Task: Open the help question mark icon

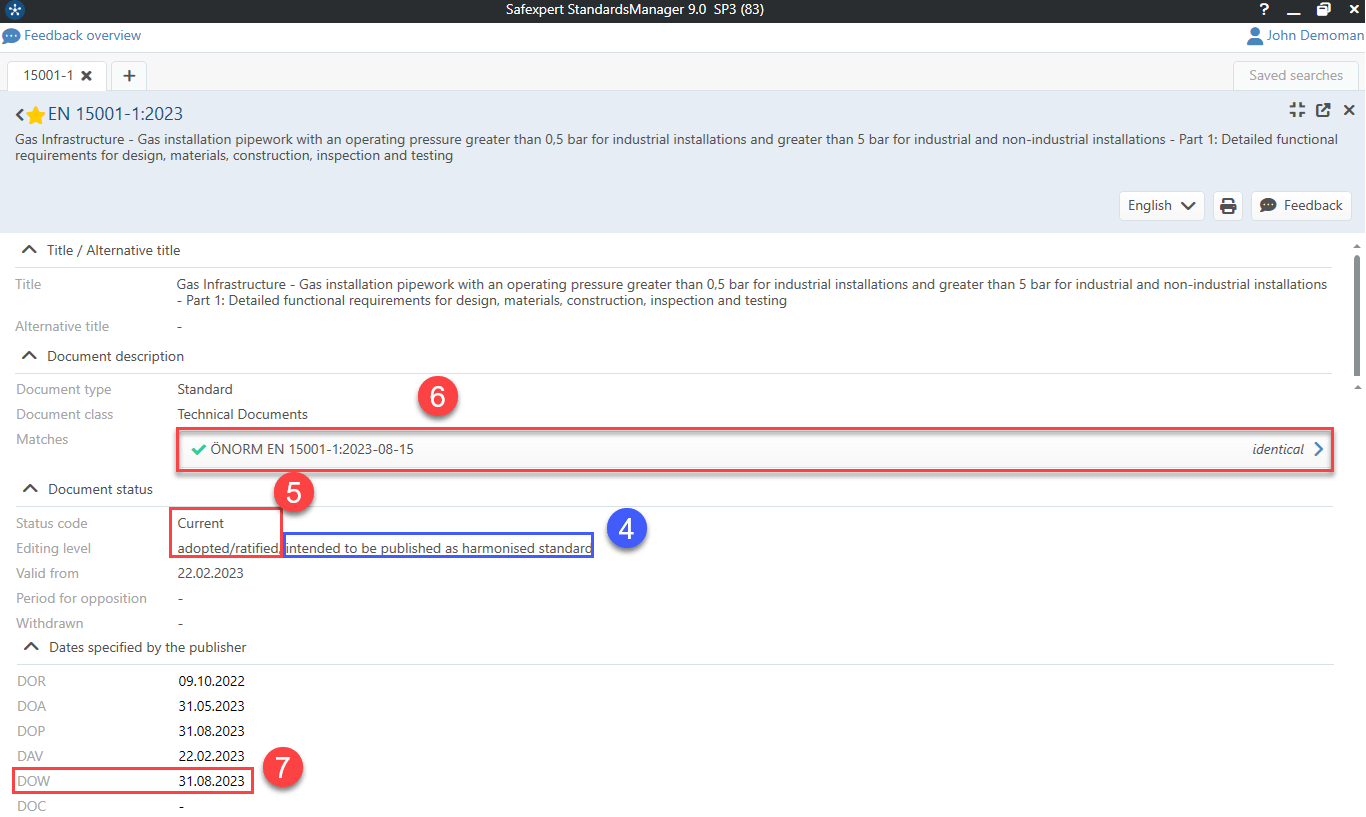Action: [x=1264, y=10]
